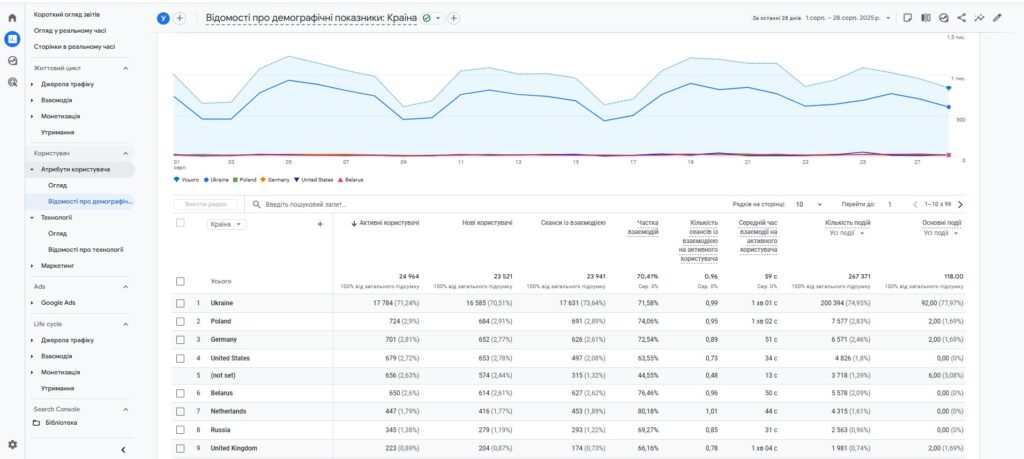
Task: Expand Джерела трафіку under Життєвий цикл
Action: point(67,84)
